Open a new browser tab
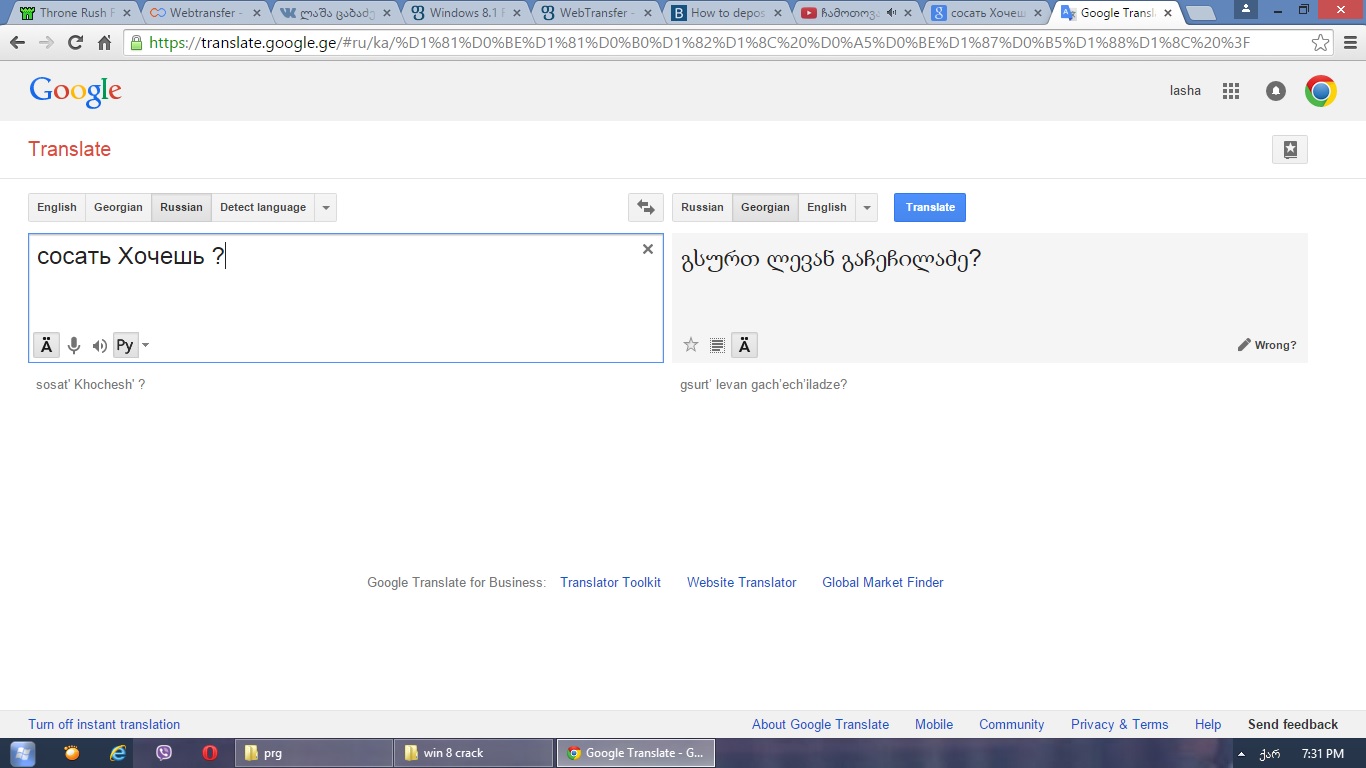Image resolution: width=1366 pixels, height=768 pixels. point(1200,13)
